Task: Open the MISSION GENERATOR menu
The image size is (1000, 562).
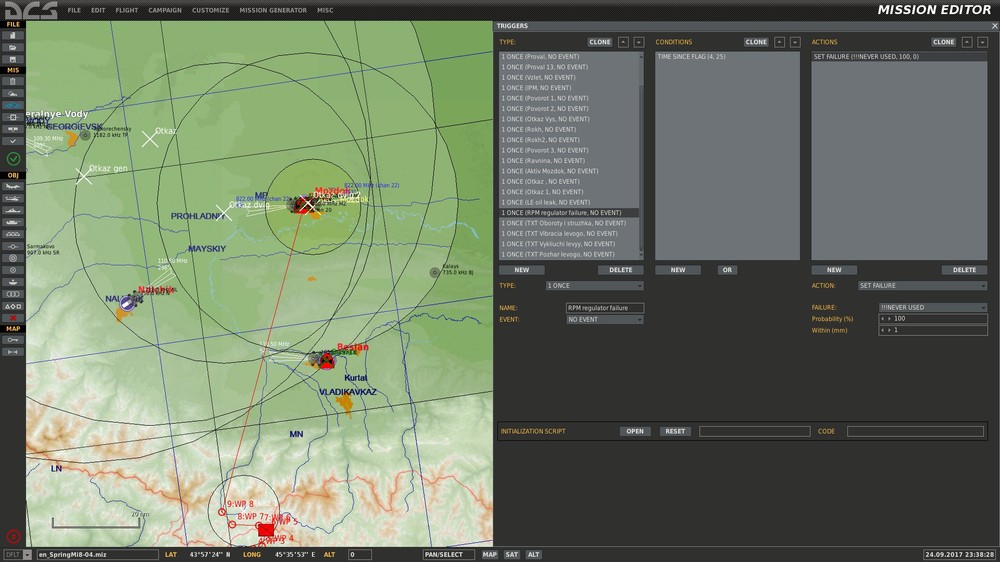Action: [273, 10]
